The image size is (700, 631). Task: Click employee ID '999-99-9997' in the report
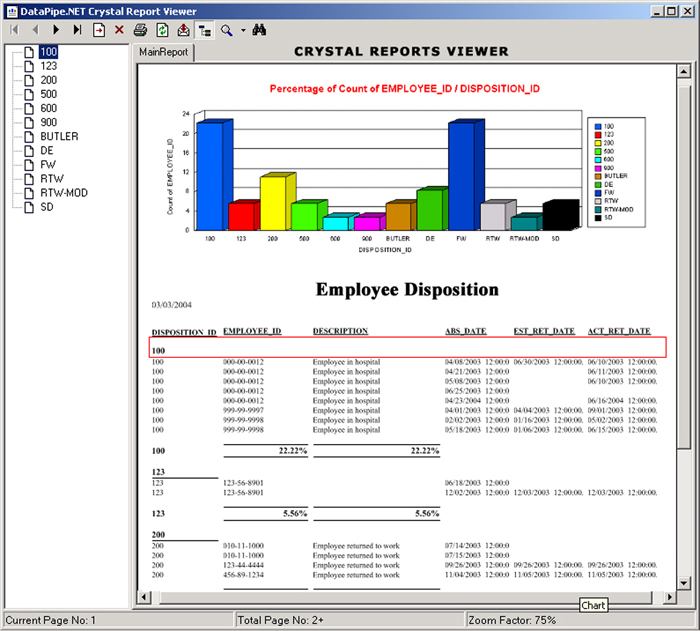pyautogui.click(x=243, y=410)
